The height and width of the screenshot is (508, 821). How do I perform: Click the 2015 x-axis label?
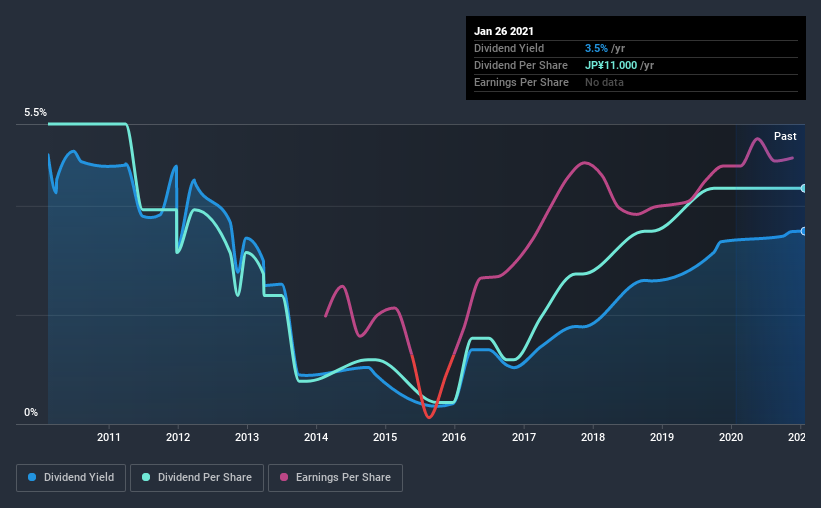pos(385,437)
